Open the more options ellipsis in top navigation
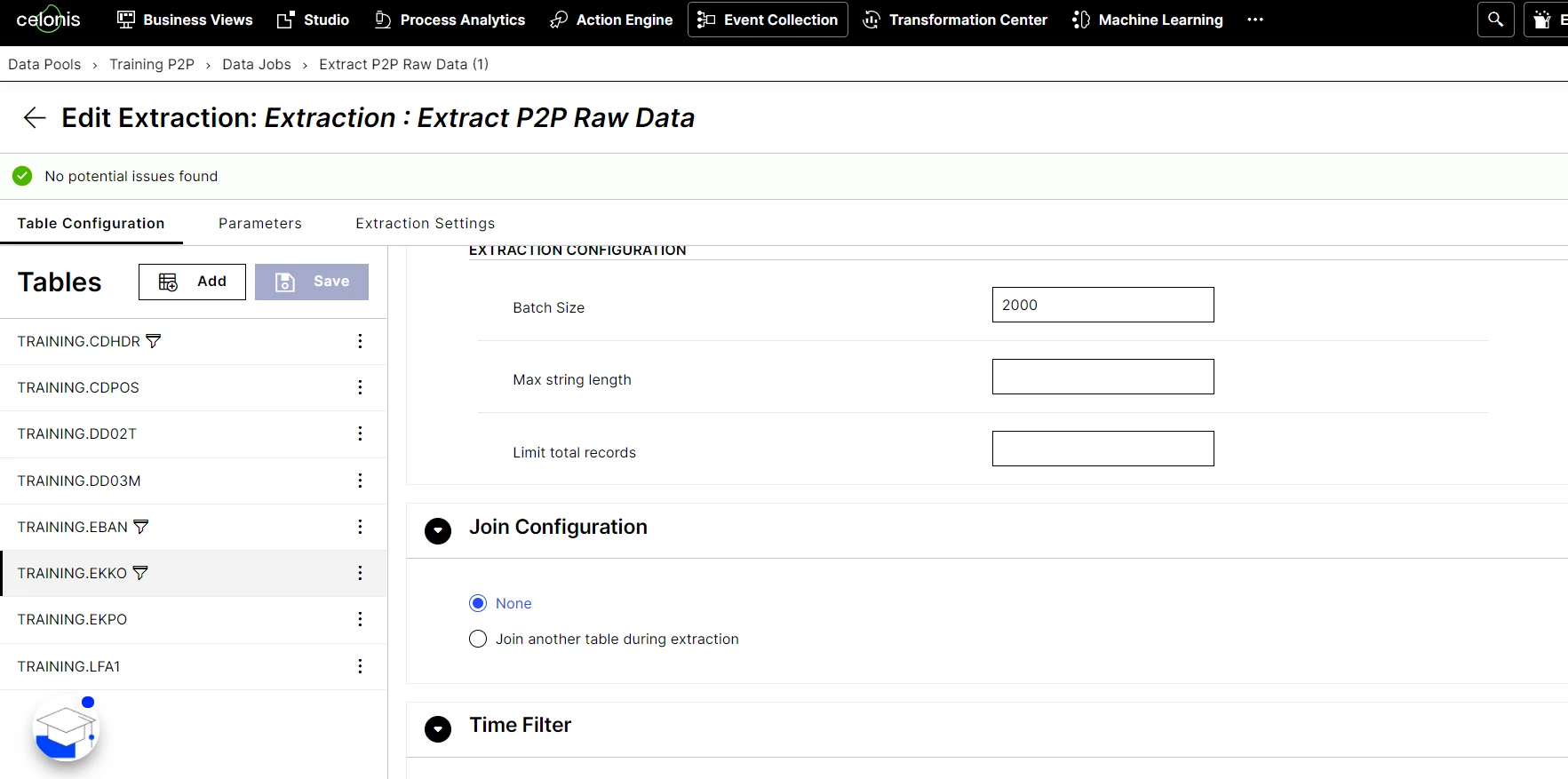1568x779 pixels. tap(1254, 20)
